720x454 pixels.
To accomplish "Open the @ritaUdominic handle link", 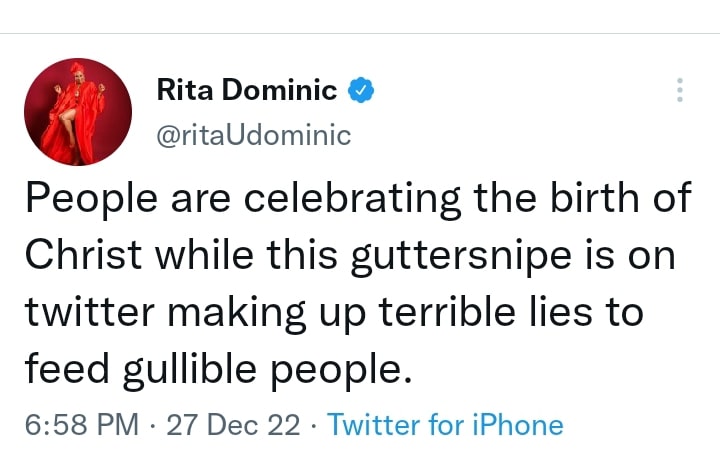I will [254, 135].
